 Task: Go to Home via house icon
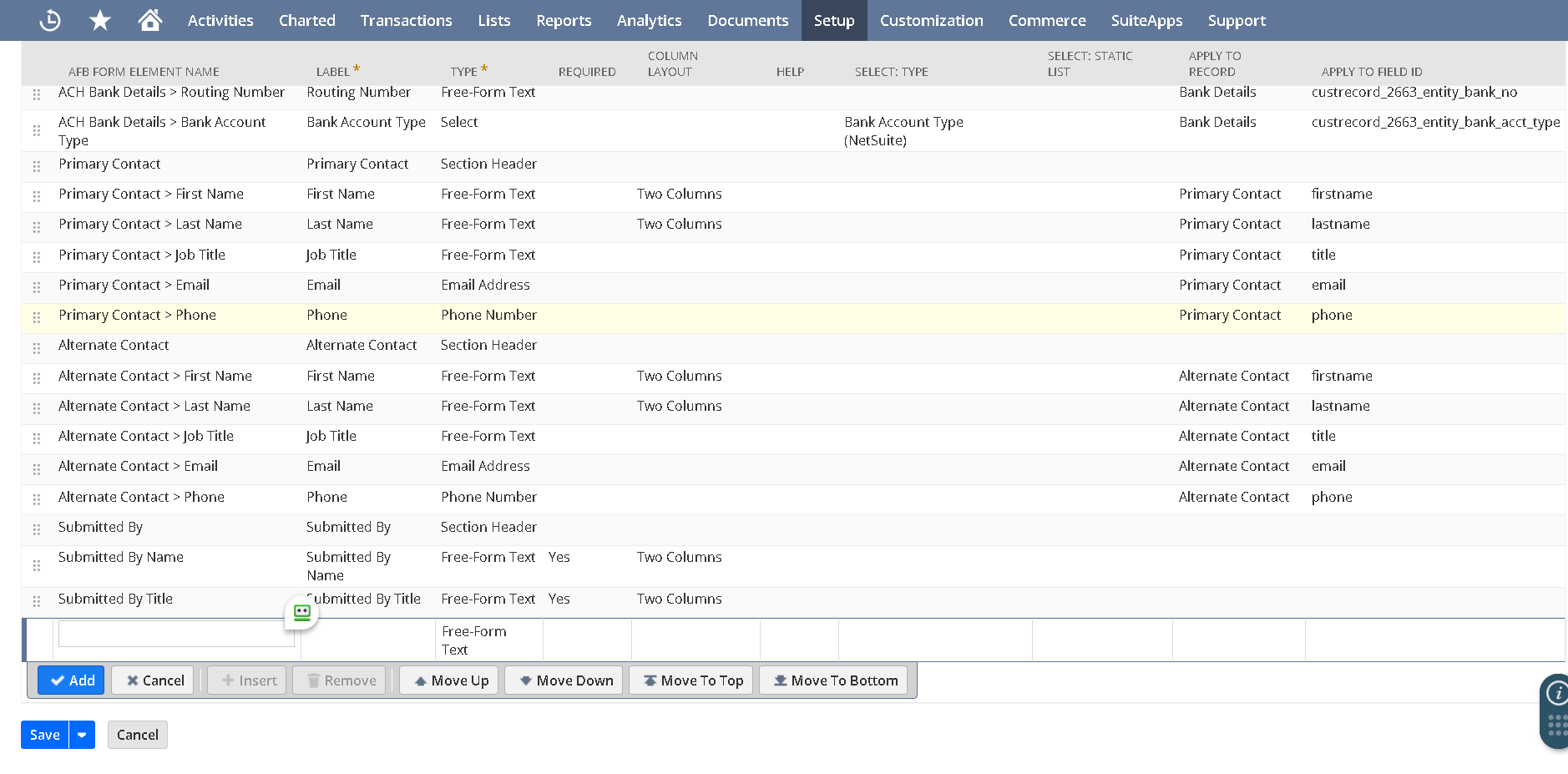[x=150, y=20]
